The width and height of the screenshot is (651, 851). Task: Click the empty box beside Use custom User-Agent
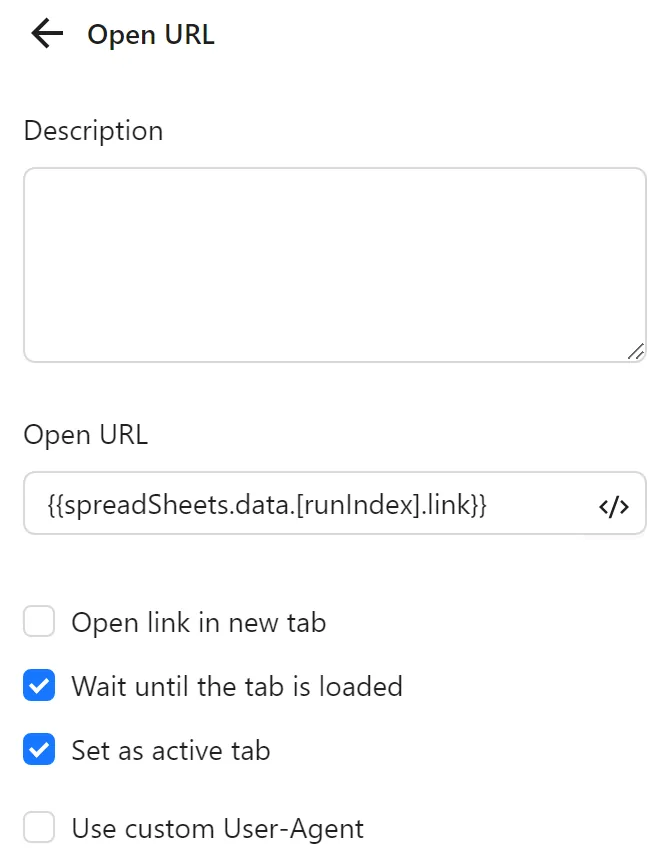tap(39, 828)
